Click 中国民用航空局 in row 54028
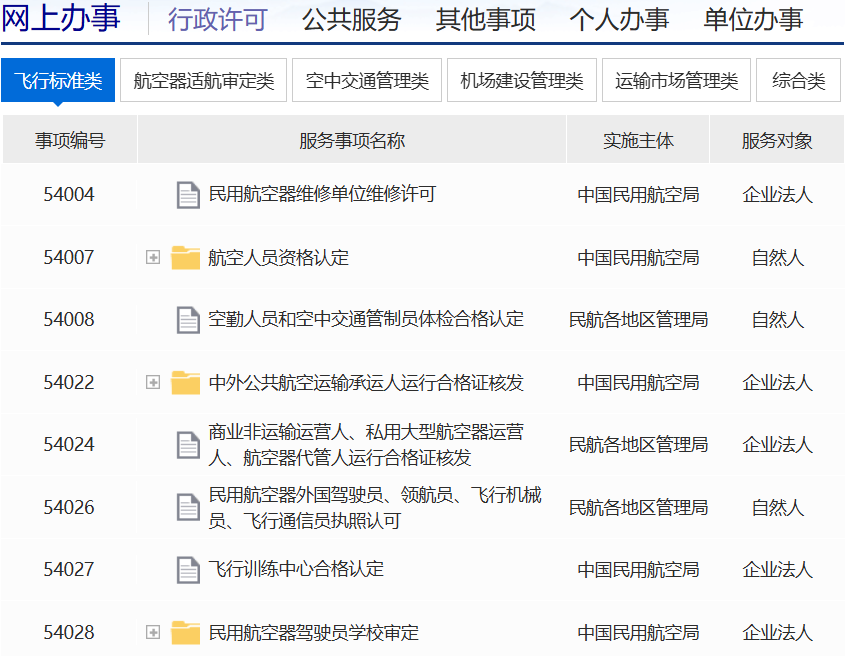845x656 pixels. click(x=638, y=632)
